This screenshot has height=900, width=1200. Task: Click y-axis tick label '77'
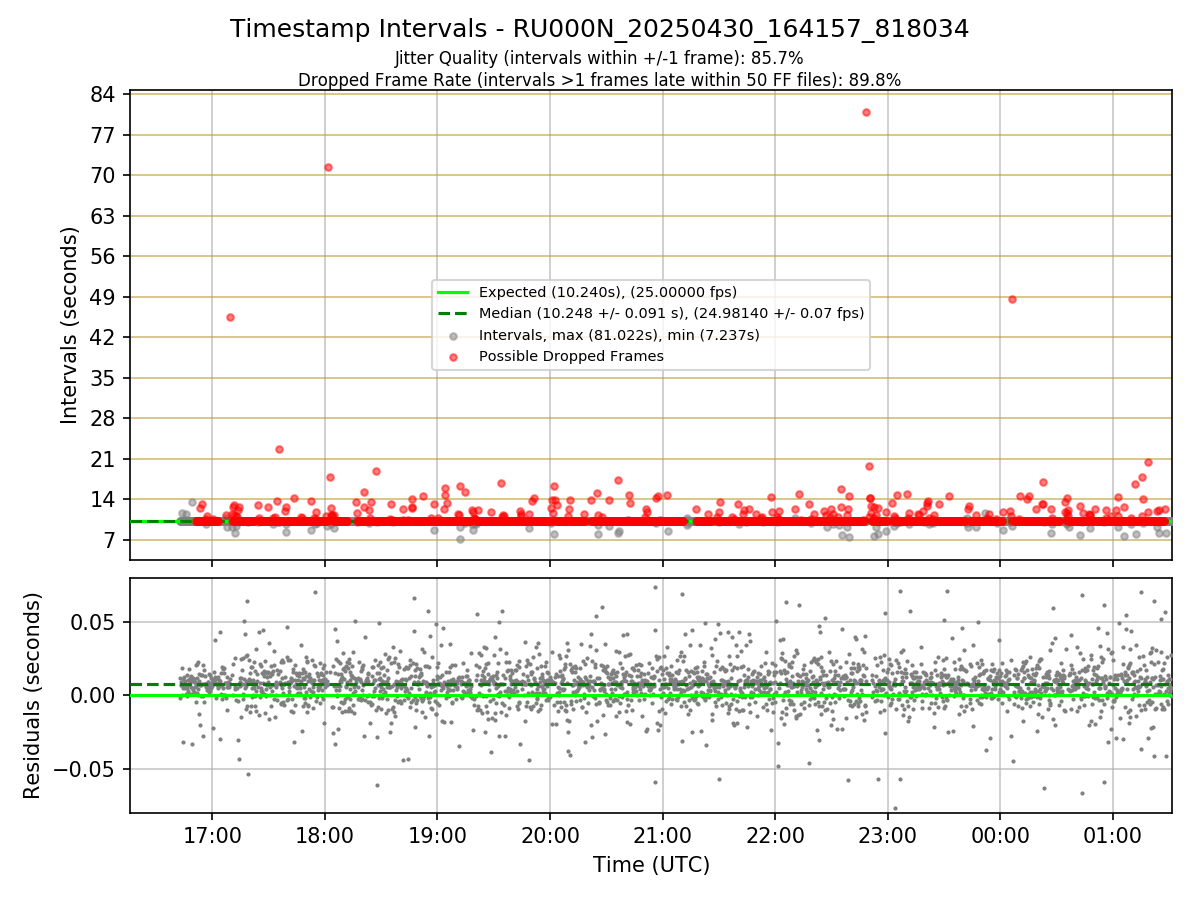pyautogui.click(x=105, y=135)
